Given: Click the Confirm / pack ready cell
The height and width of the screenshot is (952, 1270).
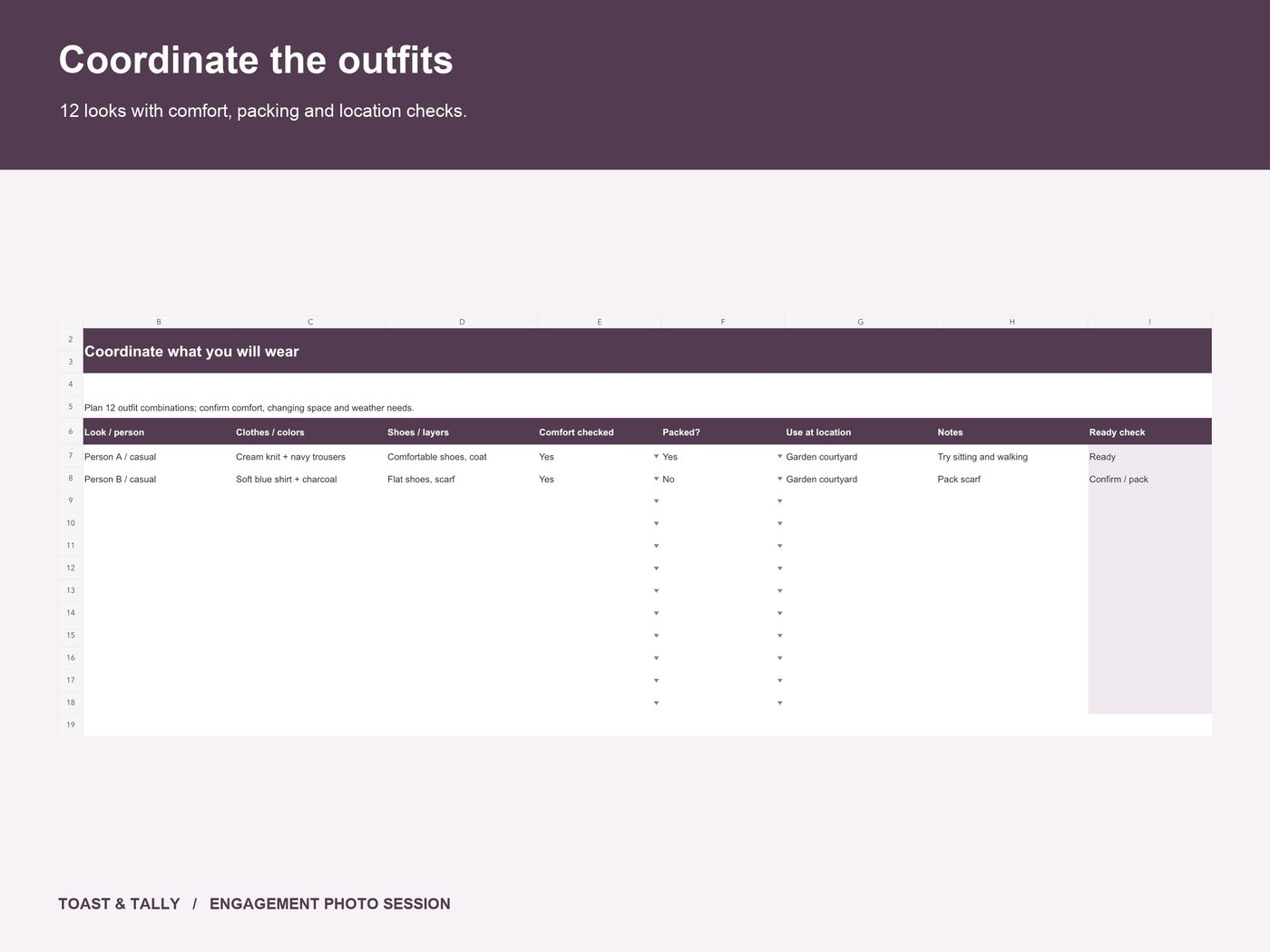Looking at the screenshot, I should click(x=1149, y=479).
